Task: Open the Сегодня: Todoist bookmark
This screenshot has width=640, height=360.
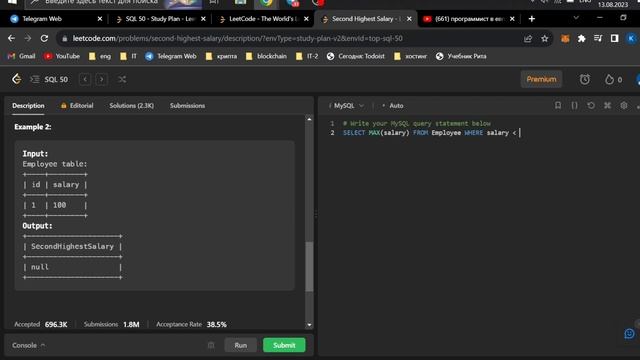Action: click(356, 56)
